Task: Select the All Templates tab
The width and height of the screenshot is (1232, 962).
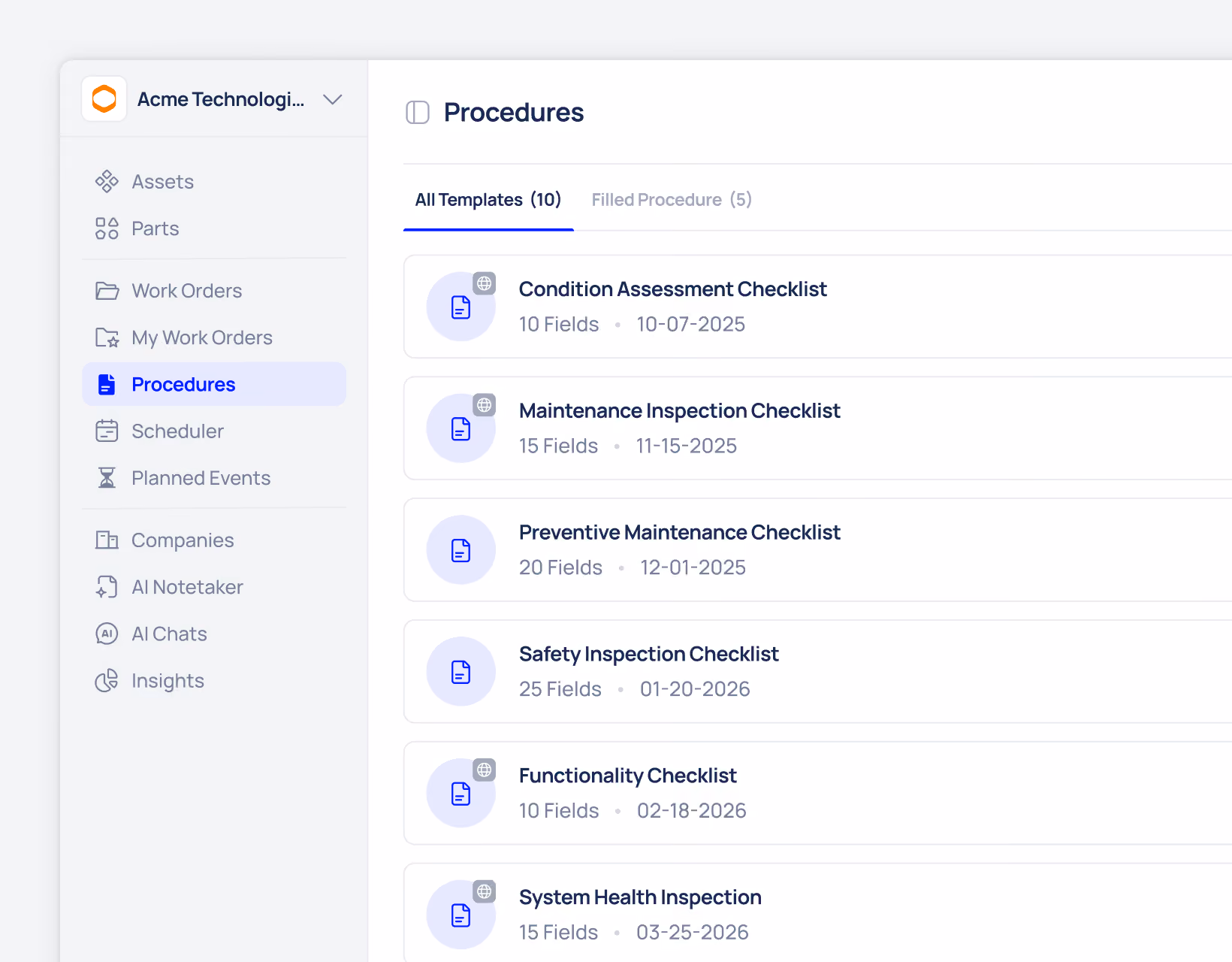Action: click(x=488, y=200)
